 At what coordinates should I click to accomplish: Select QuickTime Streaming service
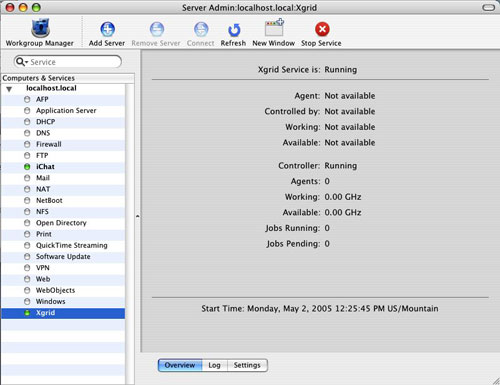pos(63,245)
